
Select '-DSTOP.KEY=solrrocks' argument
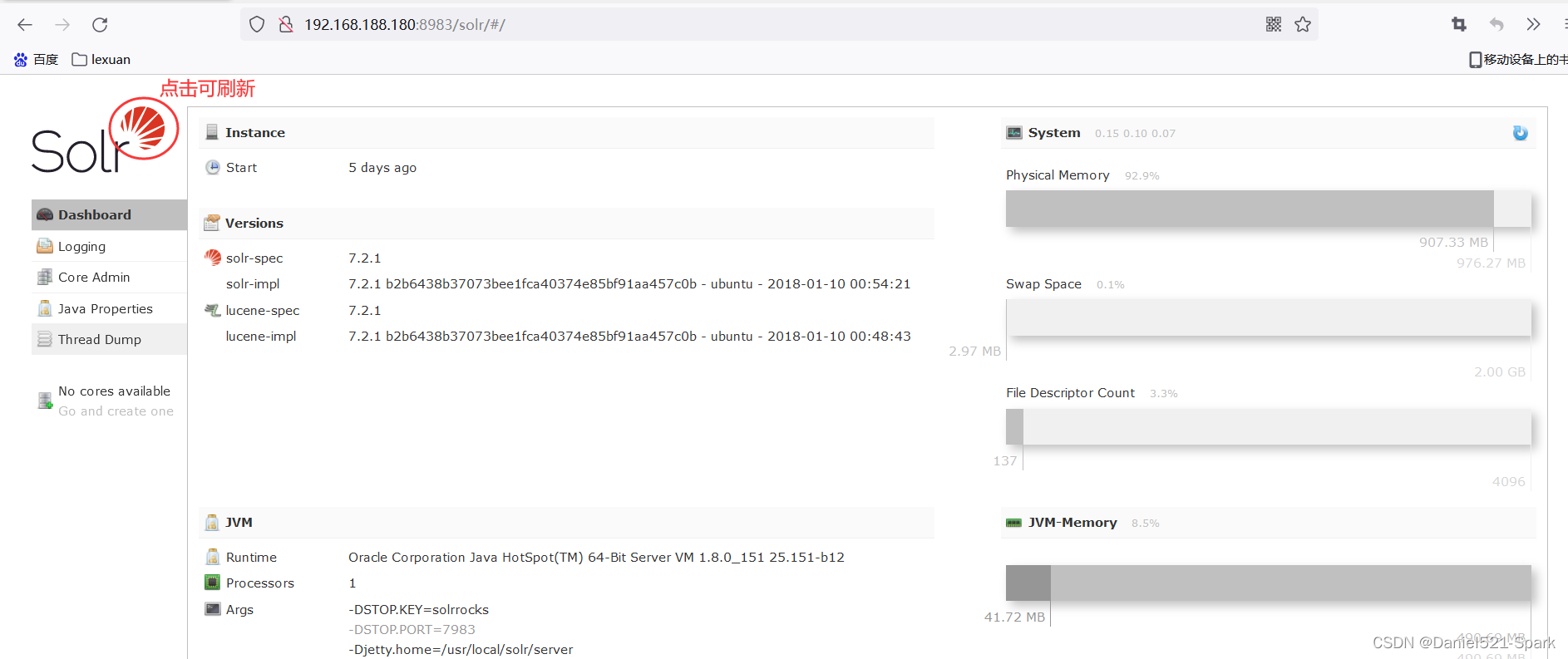pos(418,610)
